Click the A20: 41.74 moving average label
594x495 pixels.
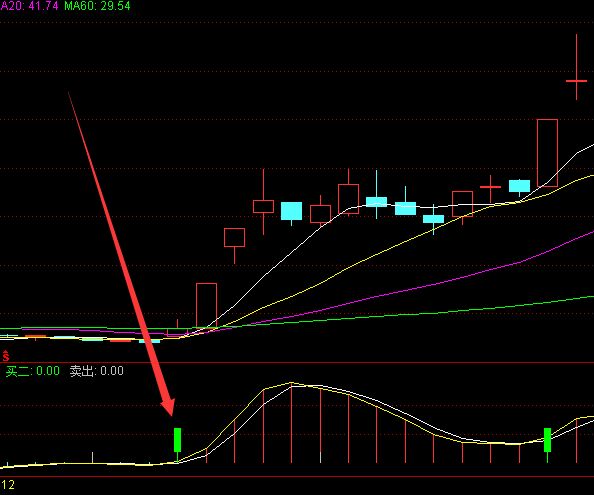[29, 6]
